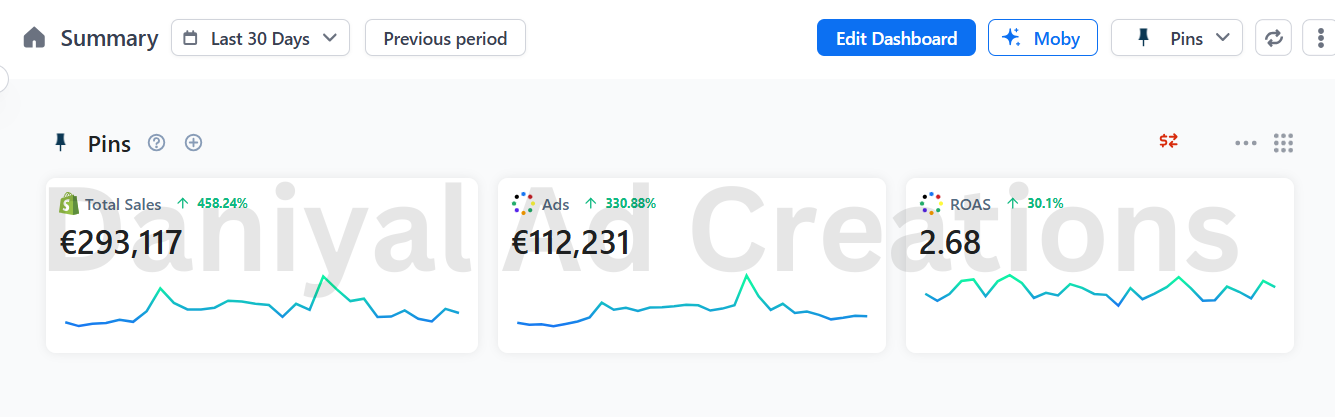This screenshot has height=417, width=1335.
Task: Select the Ads spend €112,231 value
Action: (x=571, y=243)
